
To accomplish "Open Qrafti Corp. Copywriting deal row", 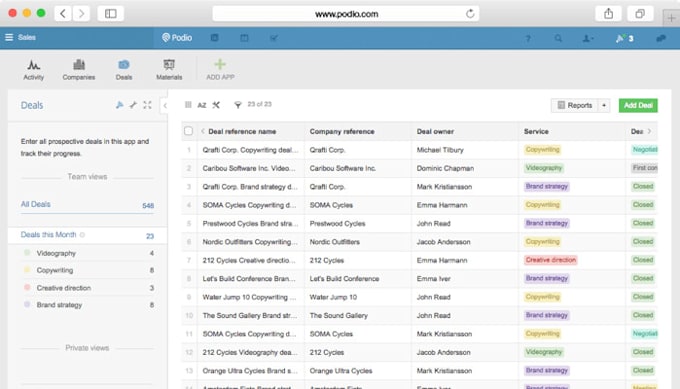I will (250, 150).
